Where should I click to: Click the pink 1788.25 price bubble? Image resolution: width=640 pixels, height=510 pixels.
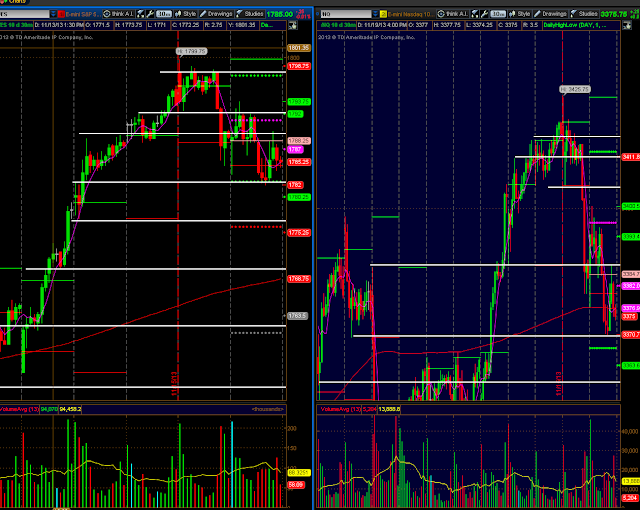click(x=299, y=141)
